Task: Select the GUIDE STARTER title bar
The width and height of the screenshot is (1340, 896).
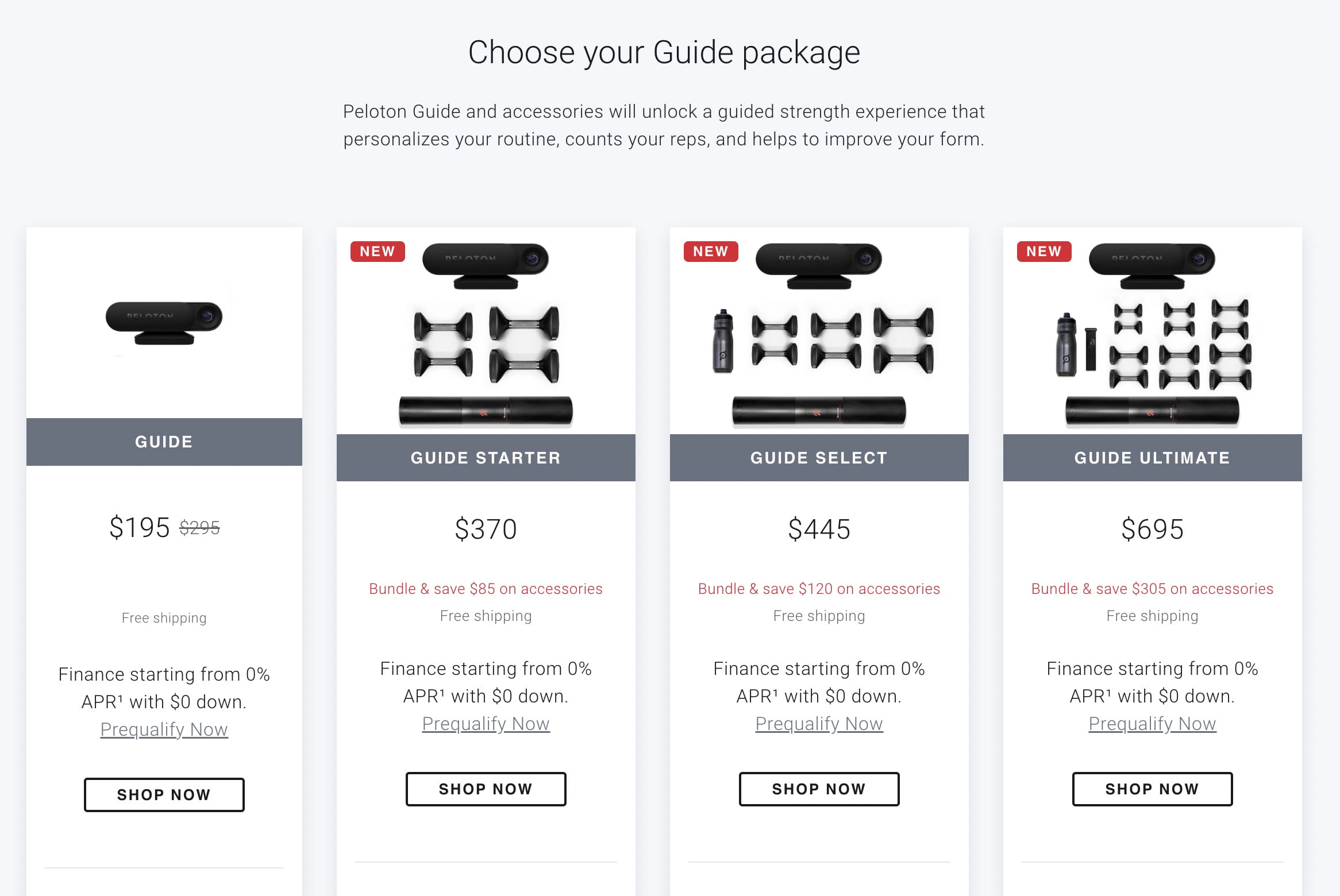Action: click(486, 457)
